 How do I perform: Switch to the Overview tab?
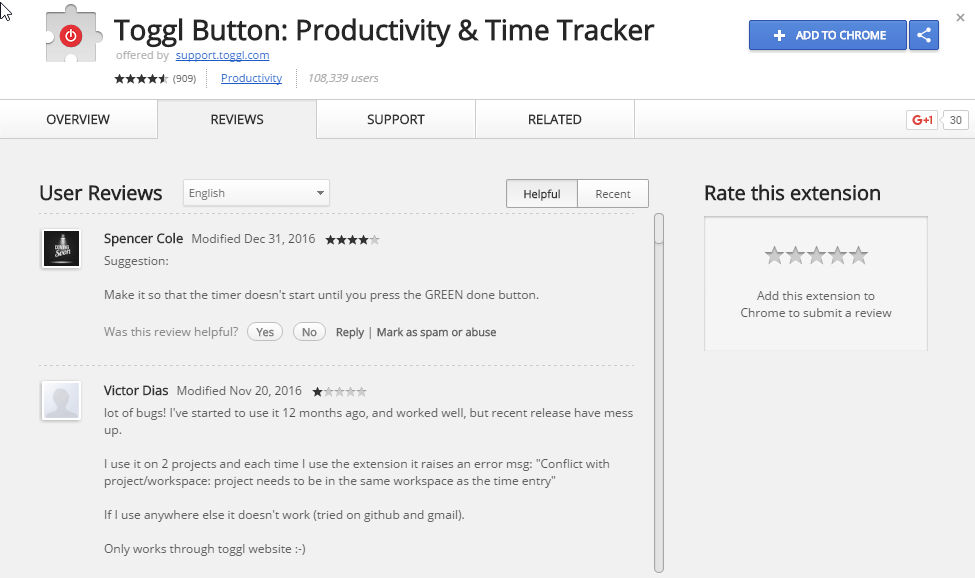point(78,119)
